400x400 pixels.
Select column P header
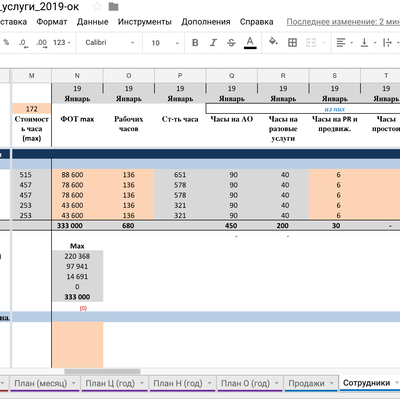pyautogui.click(x=180, y=76)
